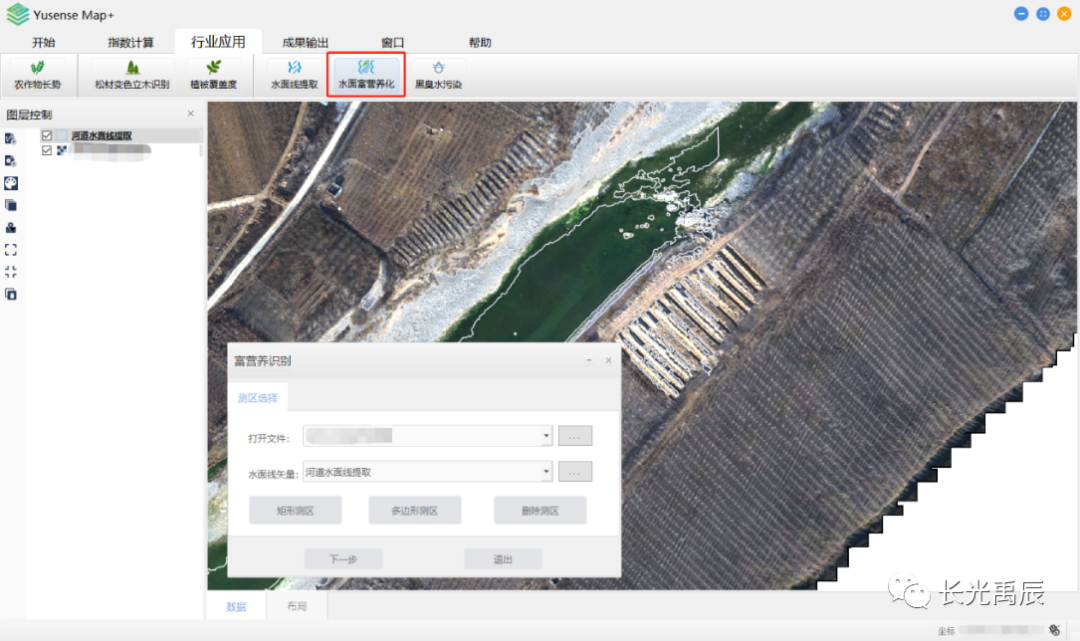Uncheck the 河道水面线提取 layer checkbox
This screenshot has height=641, width=1080.
[x=47, y=135]
